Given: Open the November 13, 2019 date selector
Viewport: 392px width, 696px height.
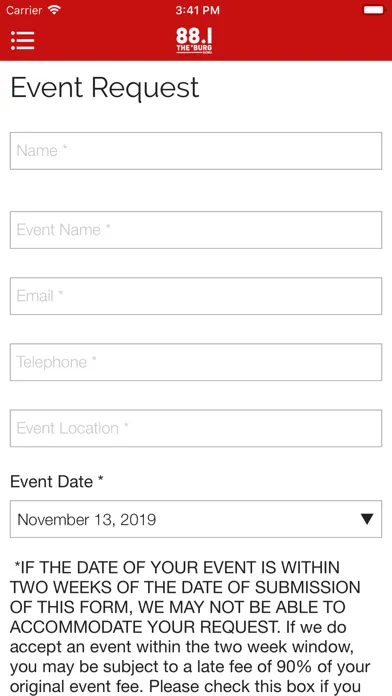Looking at the screenshot, I should coord(196,519).
